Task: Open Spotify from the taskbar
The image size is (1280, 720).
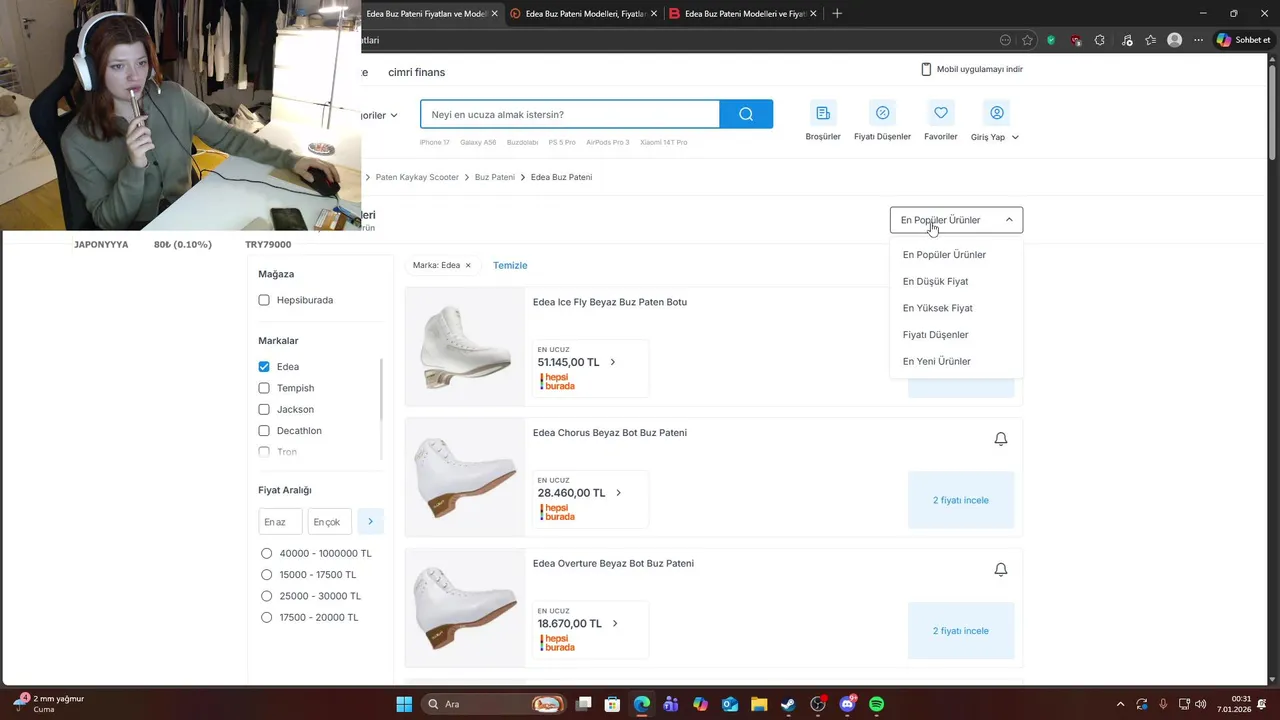Action: (876, 704)
